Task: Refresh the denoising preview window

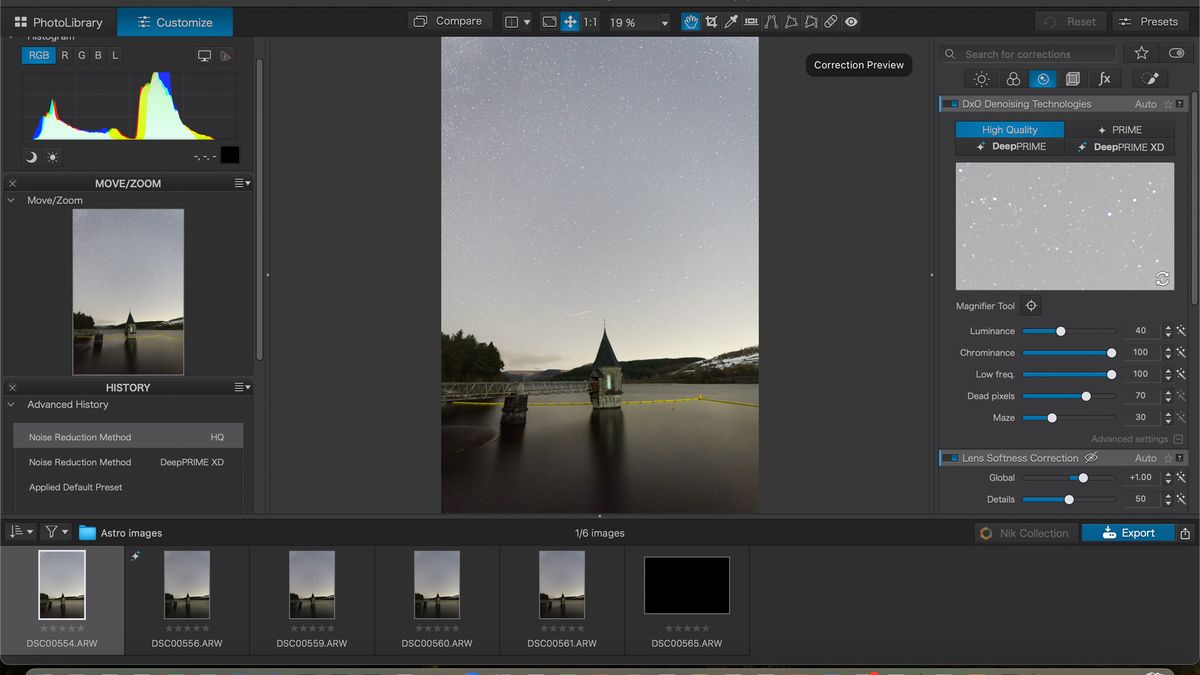Action: 1162,279
